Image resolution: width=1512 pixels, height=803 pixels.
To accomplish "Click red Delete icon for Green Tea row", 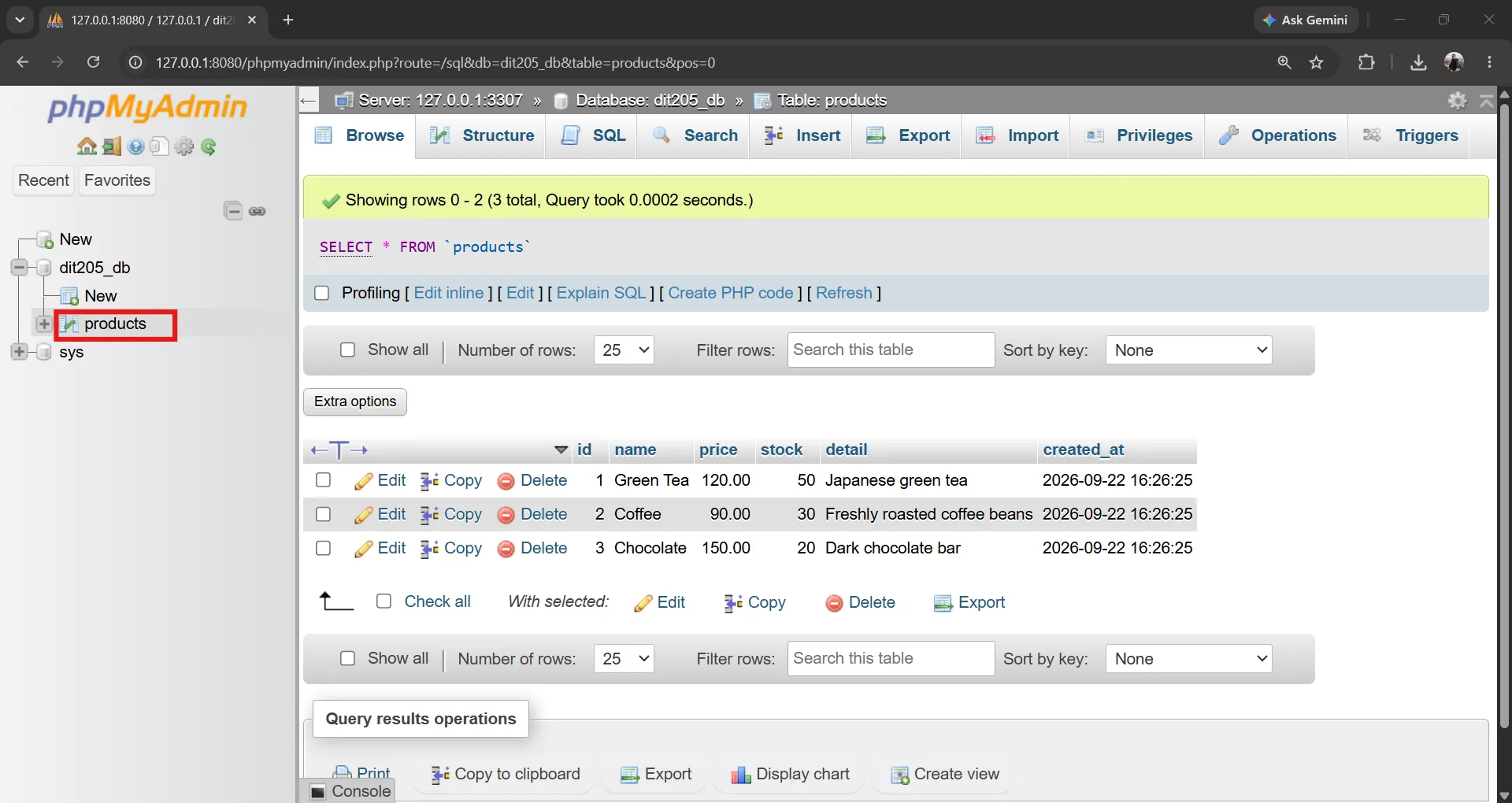I will [x=506, y=481].
